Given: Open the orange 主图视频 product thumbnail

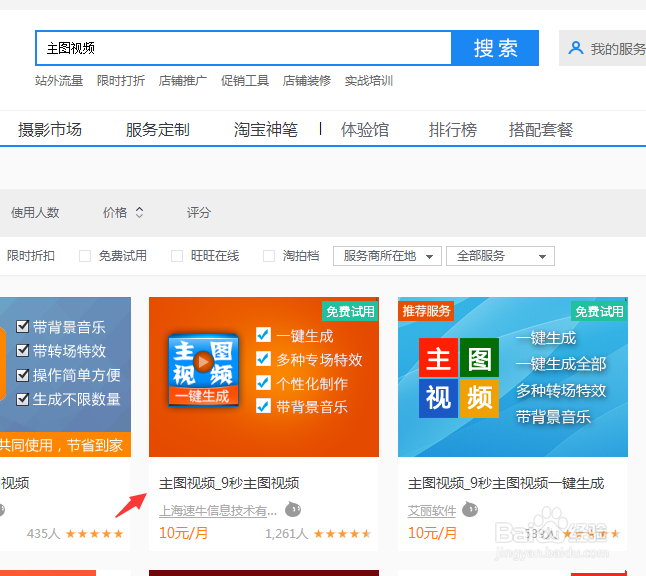Looking at the screenshot, I should pos(264,377).
